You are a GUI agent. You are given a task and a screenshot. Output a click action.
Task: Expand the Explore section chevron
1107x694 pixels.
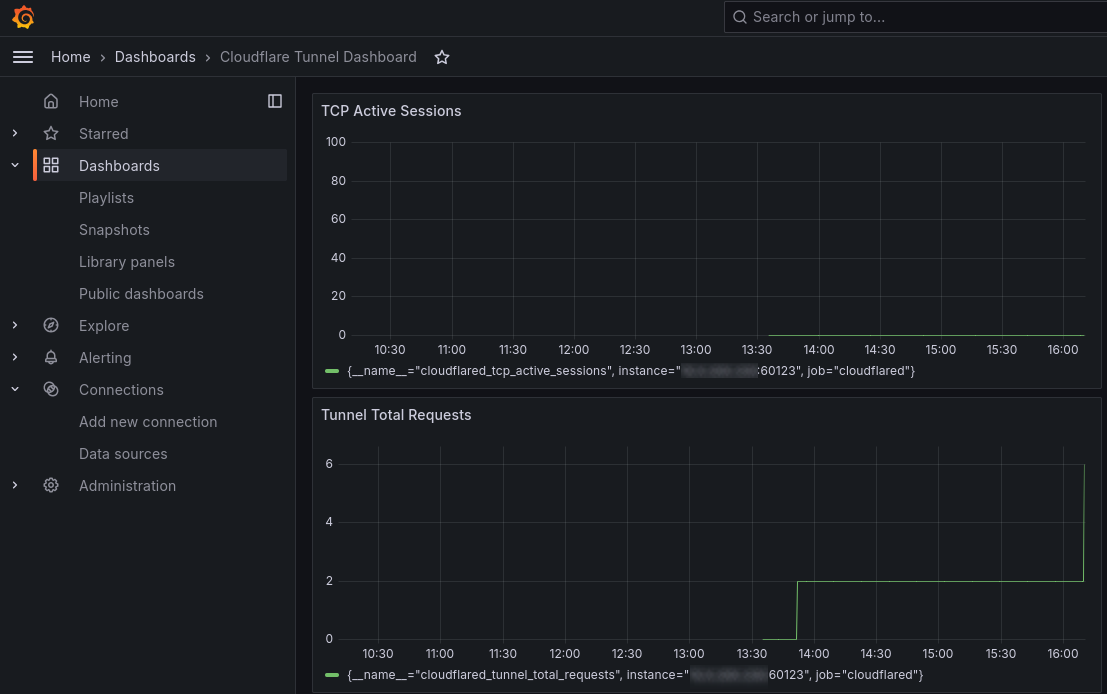[x=15, y=325]
